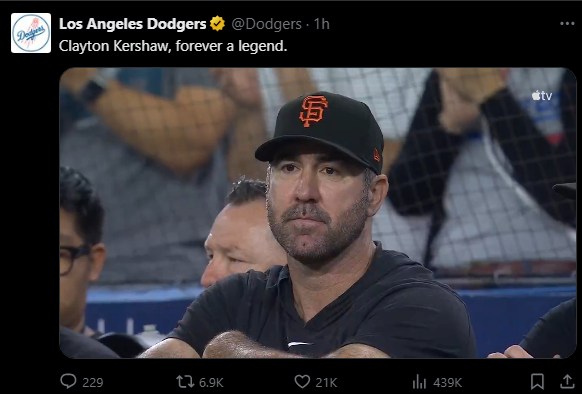Viewport: 582px width, 394px height.
Task: Click the 229 replies count
Action: 93,382
